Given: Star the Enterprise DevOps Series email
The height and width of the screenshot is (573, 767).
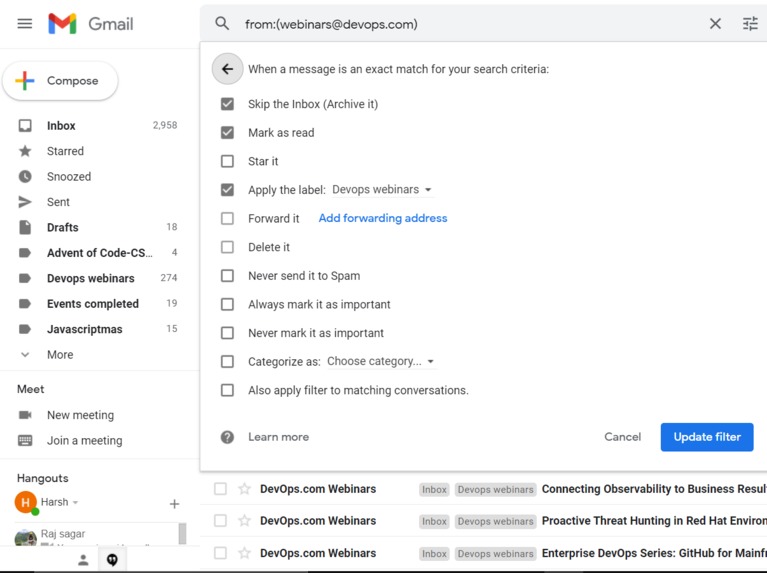Looking at the screenshot, I should tap(245, 553).
